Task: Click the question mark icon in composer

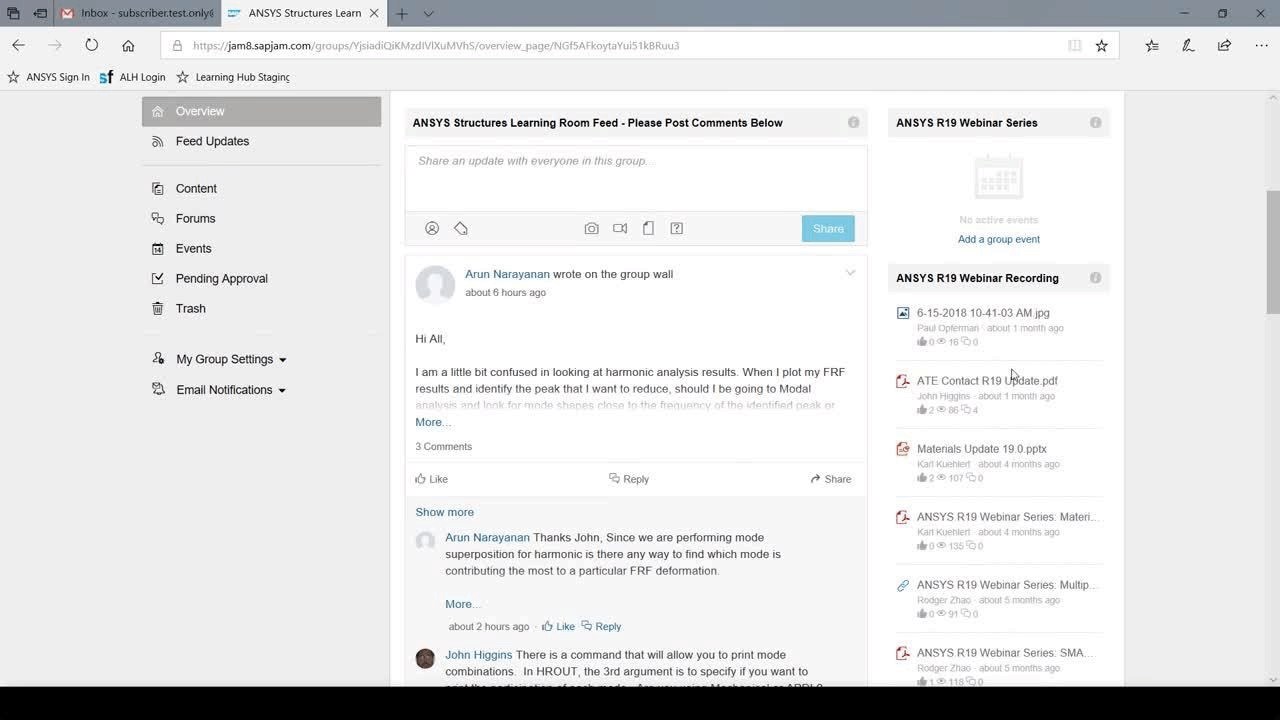Action: (677, 228)
